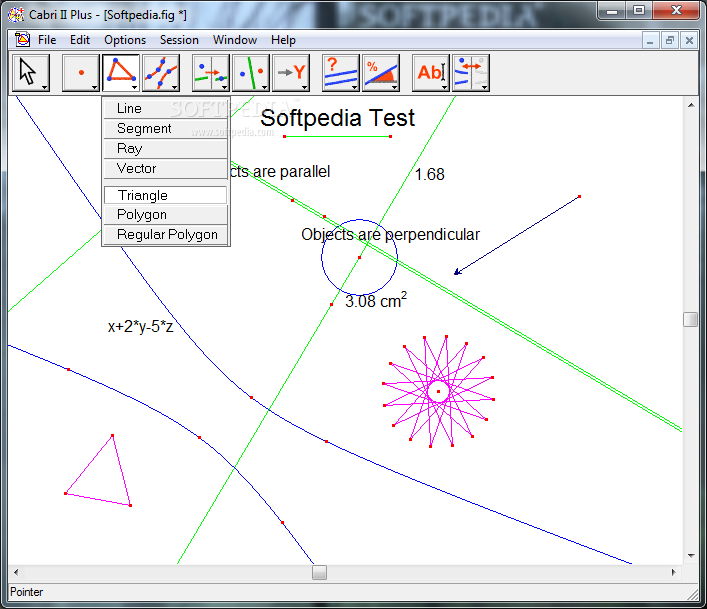The height and width of the screenshot is (609, 707).
Task: Open the Session menu
Action: [179, 40]
